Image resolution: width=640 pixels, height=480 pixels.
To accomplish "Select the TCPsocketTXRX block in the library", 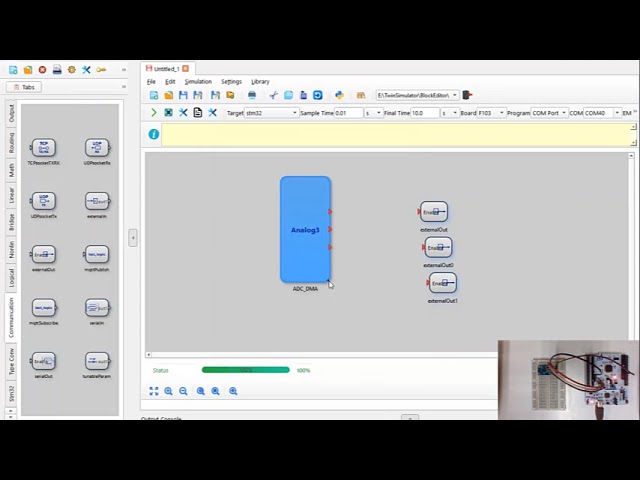I will [44, 148].
